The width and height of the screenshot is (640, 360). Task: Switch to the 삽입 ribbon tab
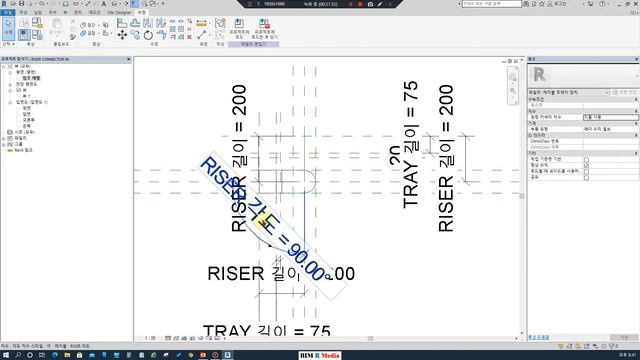coord(38,13)
